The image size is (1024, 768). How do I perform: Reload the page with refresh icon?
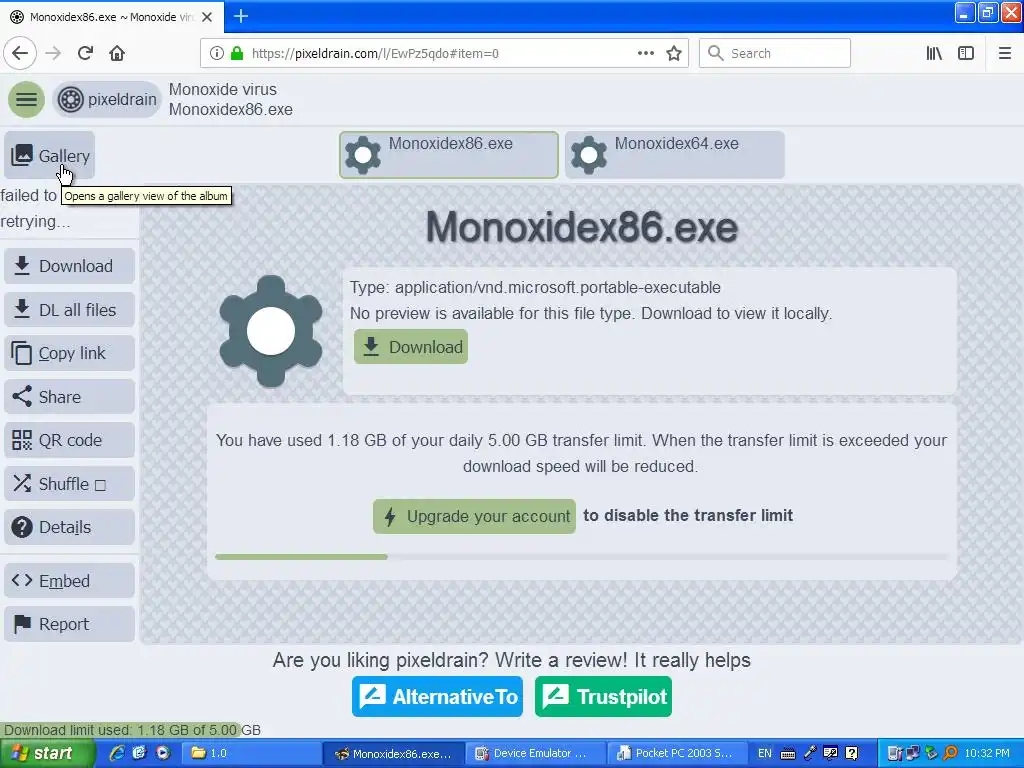click(85, 53)
